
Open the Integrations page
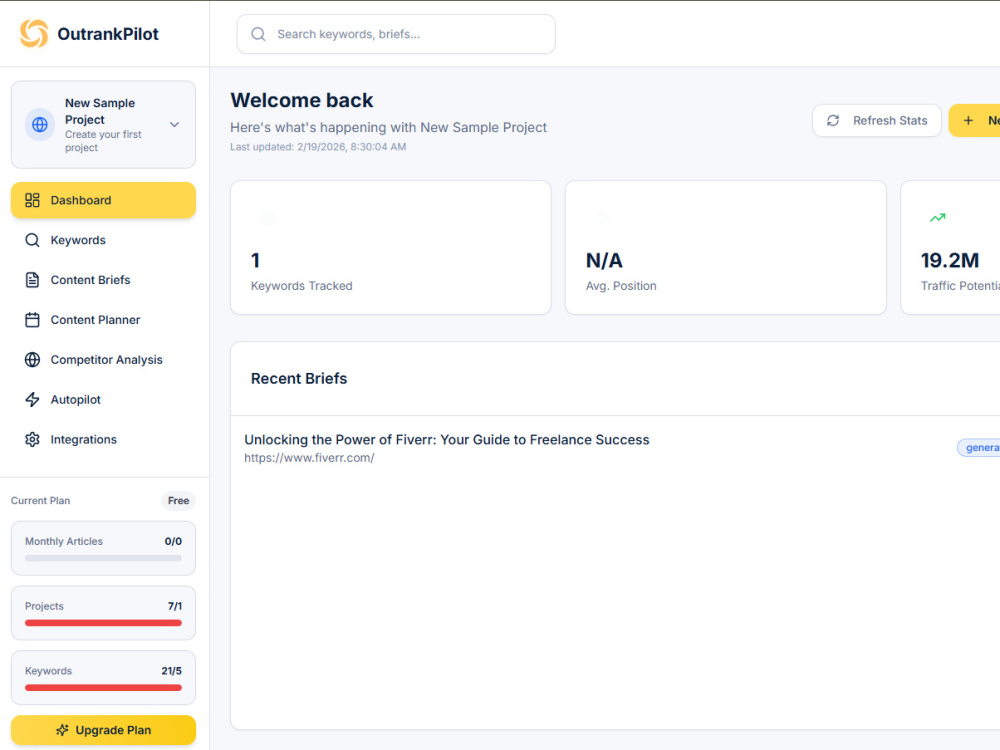(103, 439)
